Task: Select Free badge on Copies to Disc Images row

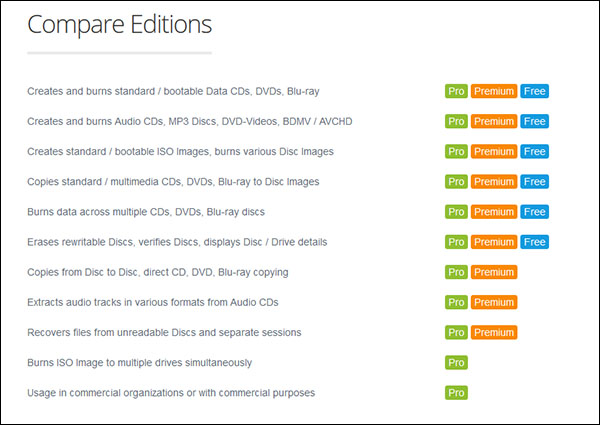Action: (534, 182)
